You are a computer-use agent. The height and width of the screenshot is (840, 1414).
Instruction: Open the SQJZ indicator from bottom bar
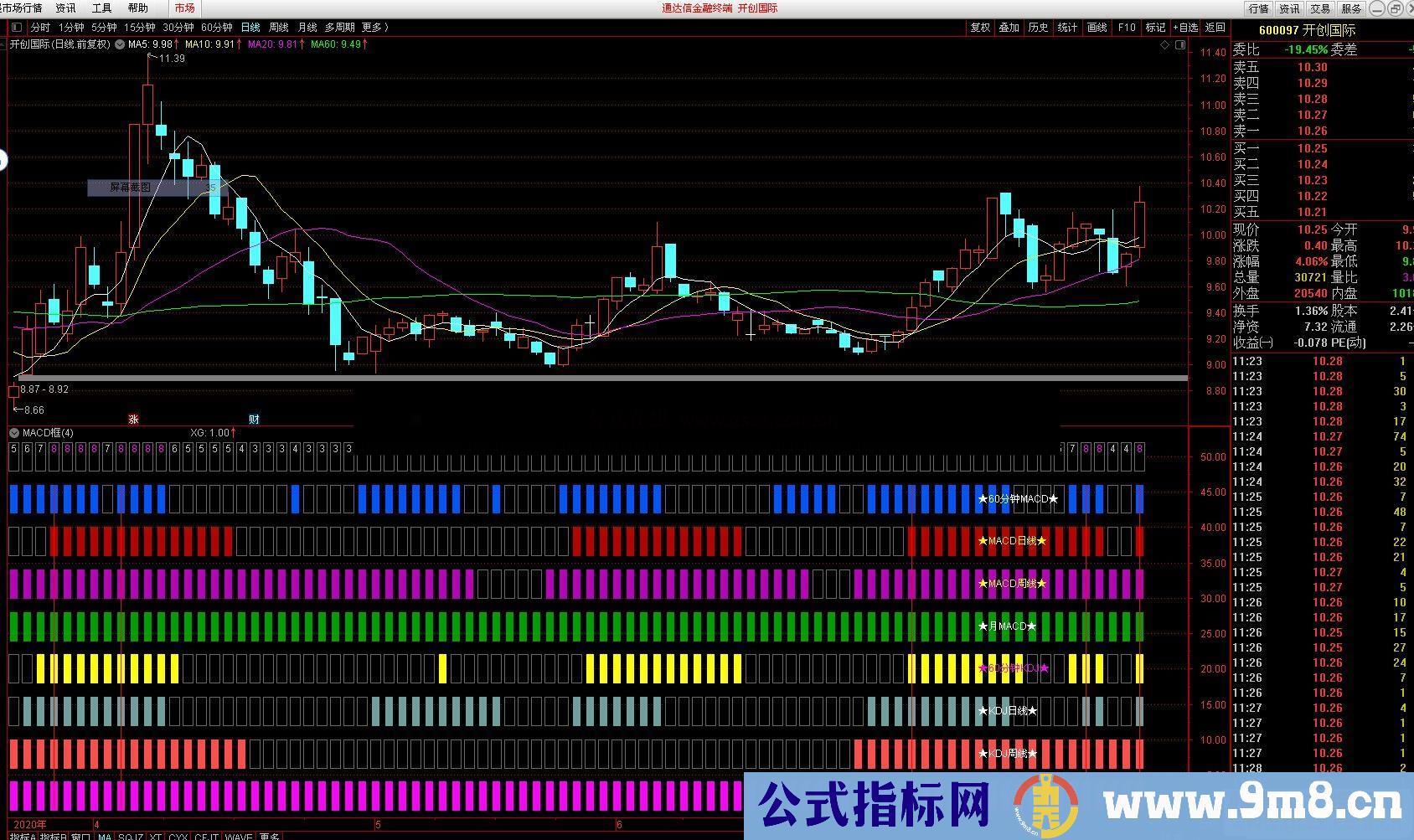[131, 835]
